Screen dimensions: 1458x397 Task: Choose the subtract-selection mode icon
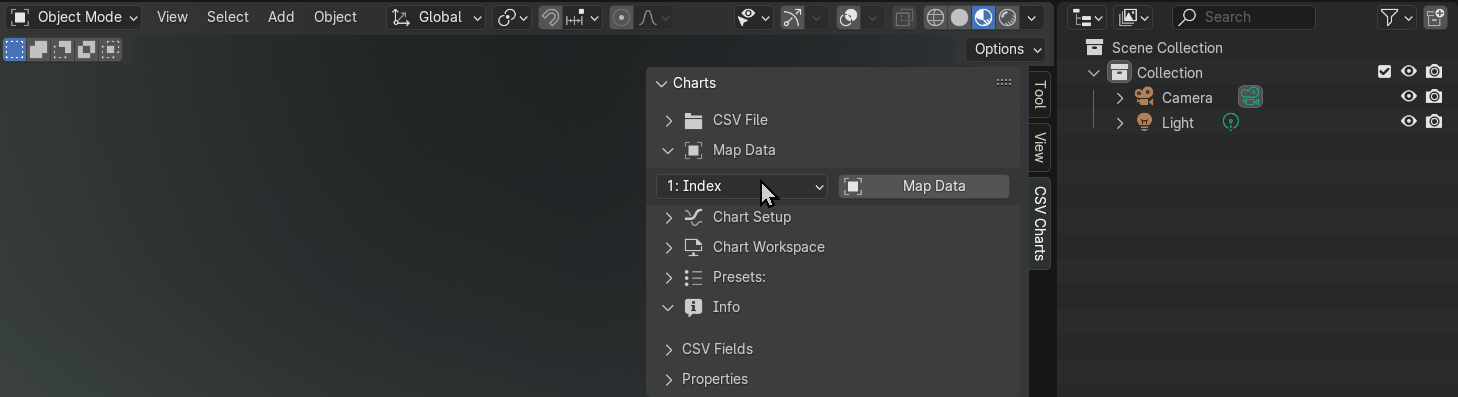click(63, 49)
